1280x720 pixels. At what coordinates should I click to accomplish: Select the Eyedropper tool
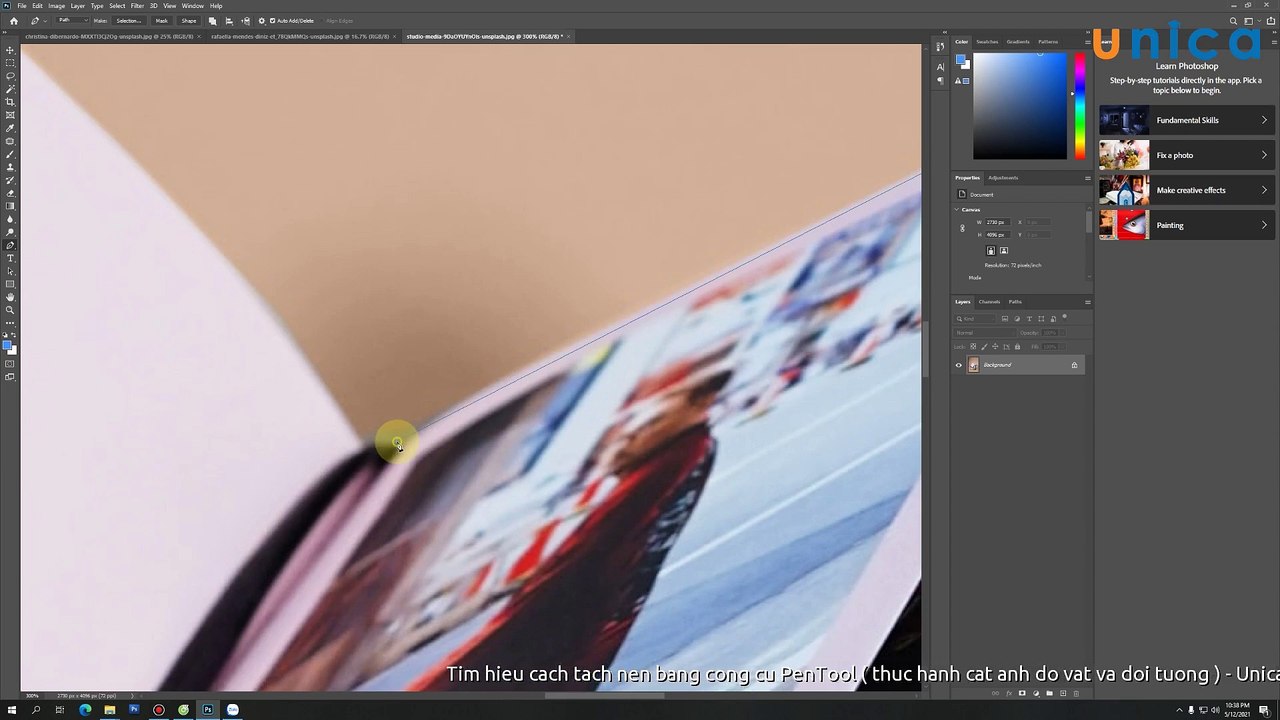[10, 128]
